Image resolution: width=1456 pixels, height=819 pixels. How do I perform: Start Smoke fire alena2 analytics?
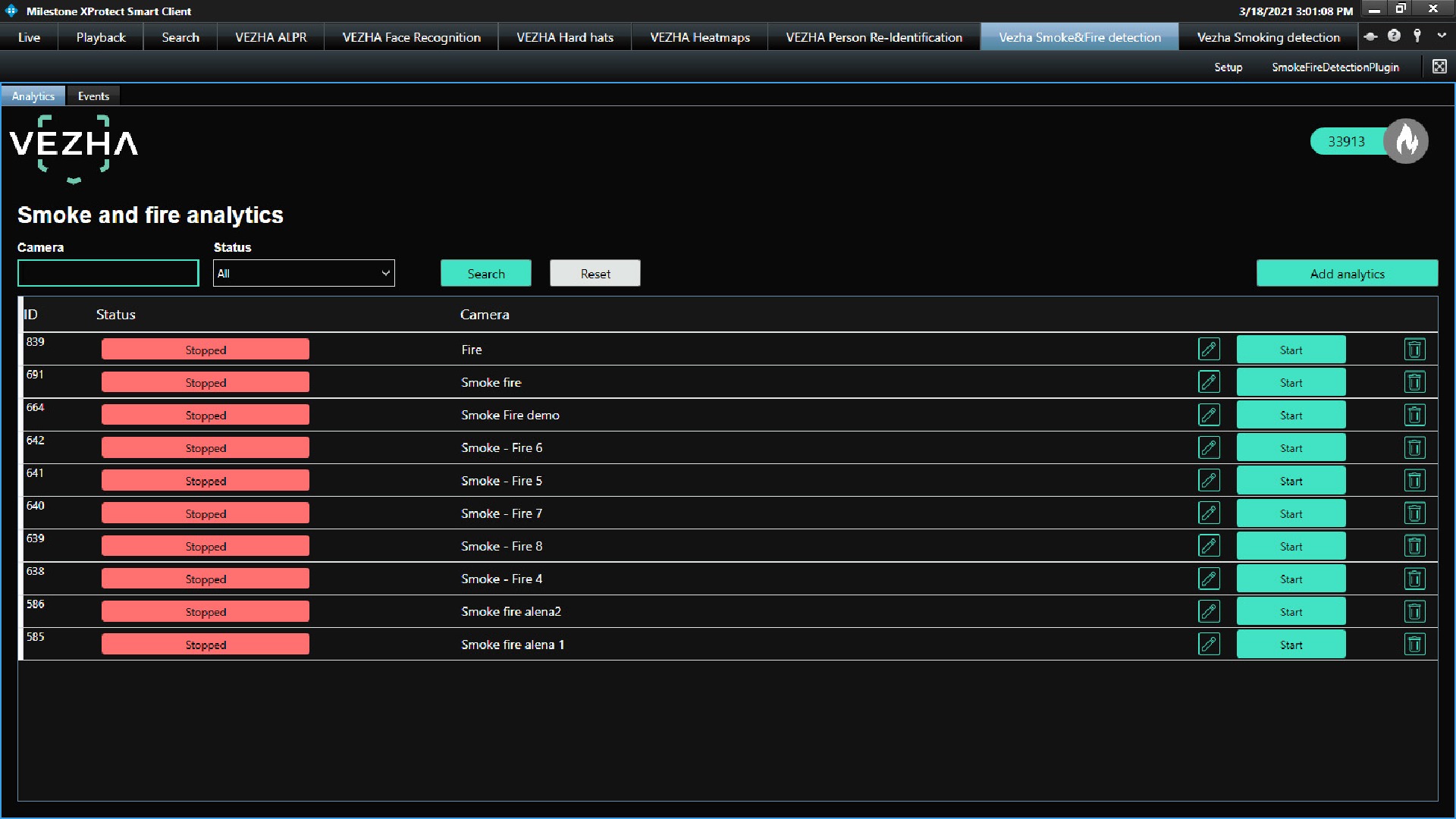coord(1291,611)
